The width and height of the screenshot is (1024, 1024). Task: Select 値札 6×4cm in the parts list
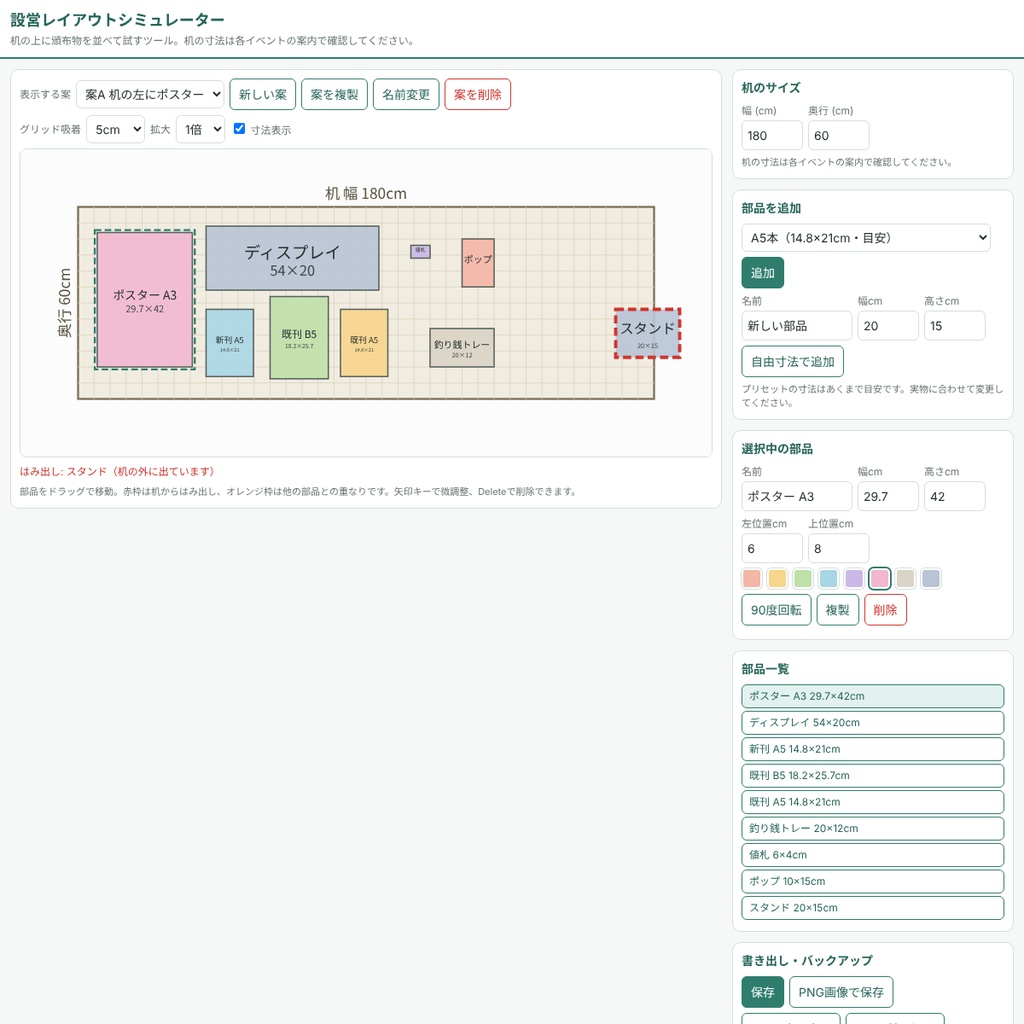pos(872,854)
